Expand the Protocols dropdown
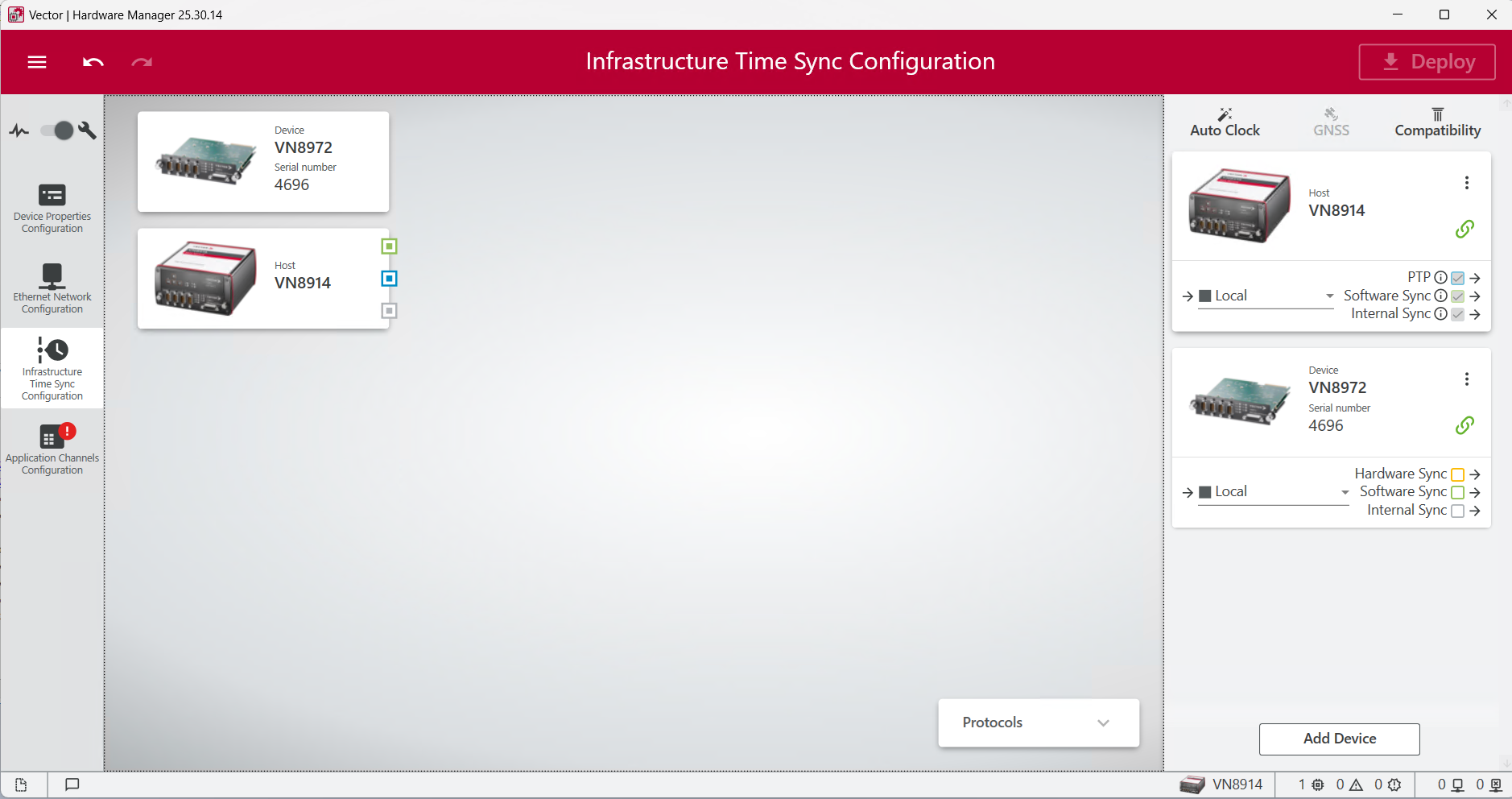Viewport: 1512px width, 799px height. pos(1038,722)
